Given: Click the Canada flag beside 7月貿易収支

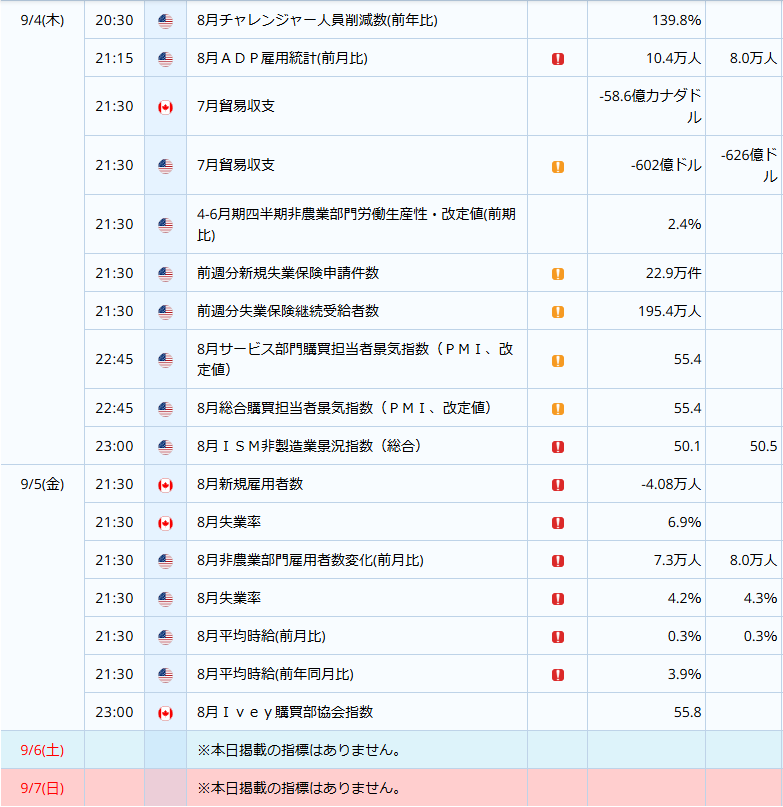Looking at the screenshot, I should [165, 107].
